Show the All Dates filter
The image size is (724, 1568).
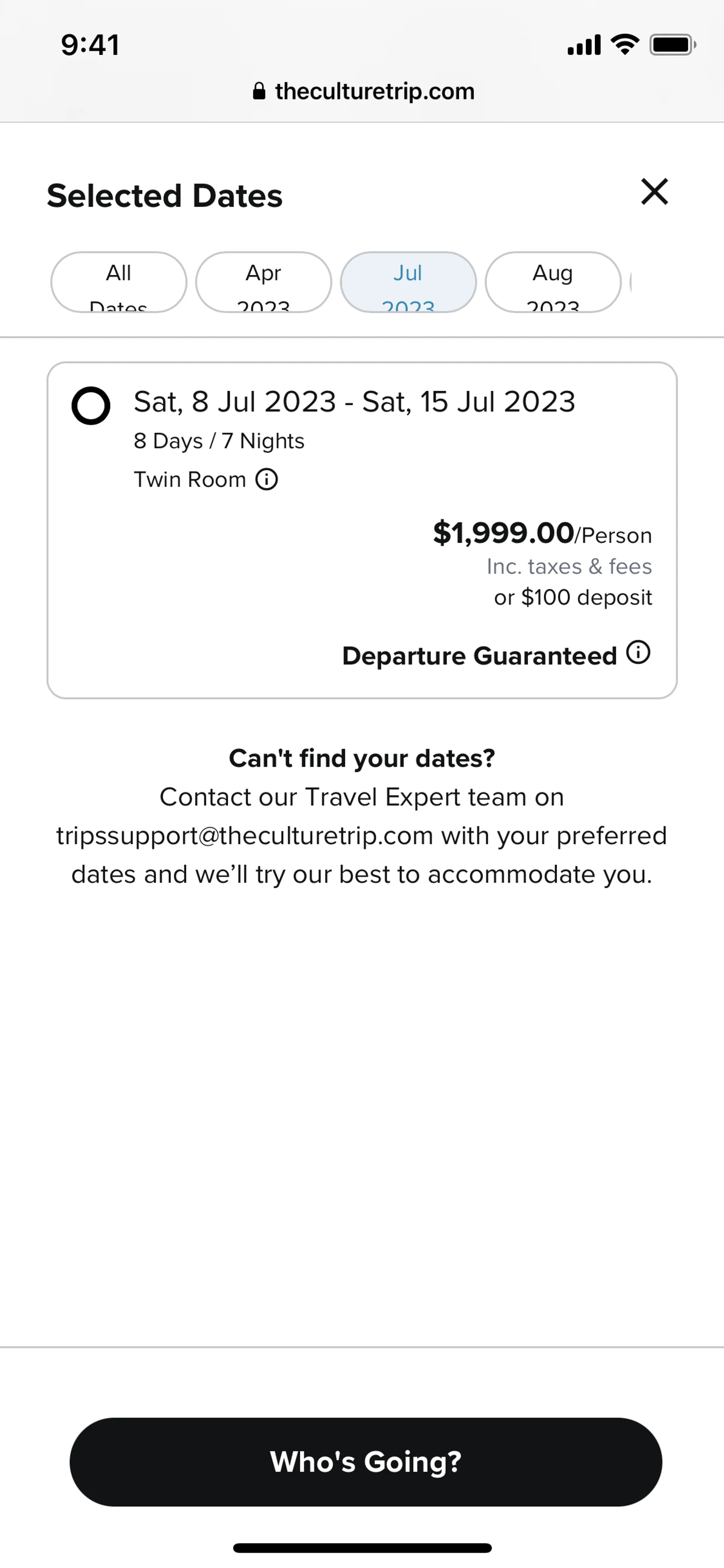tap(119, 283)
